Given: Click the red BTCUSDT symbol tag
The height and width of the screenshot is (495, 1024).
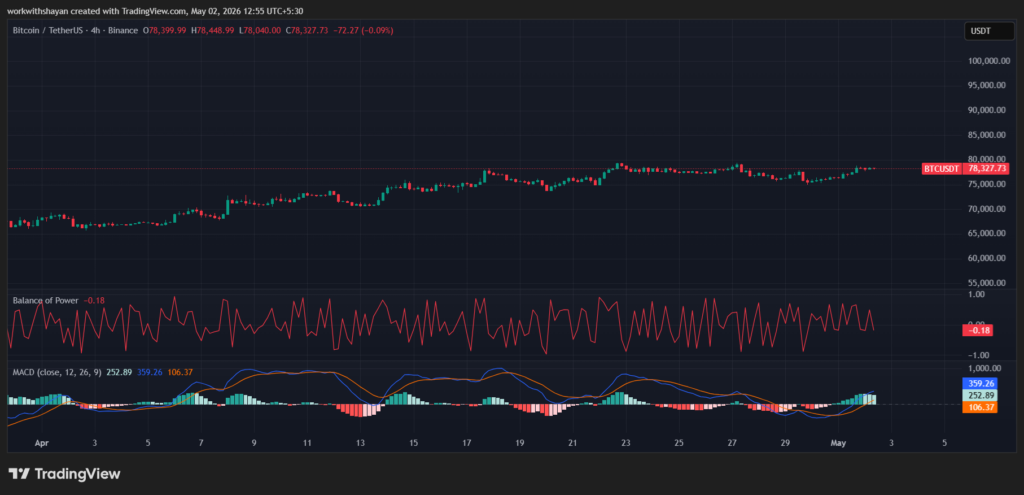Looking at the screenshot, I should 942,168.
